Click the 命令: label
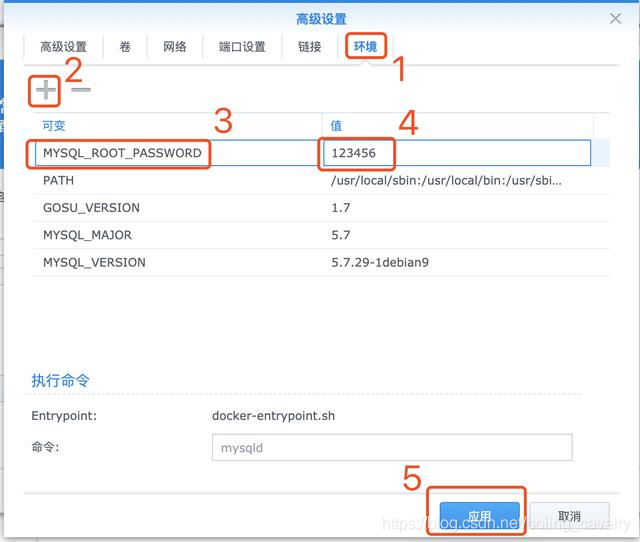This screenshot has height=542, width=640. (x=45, y=447)
